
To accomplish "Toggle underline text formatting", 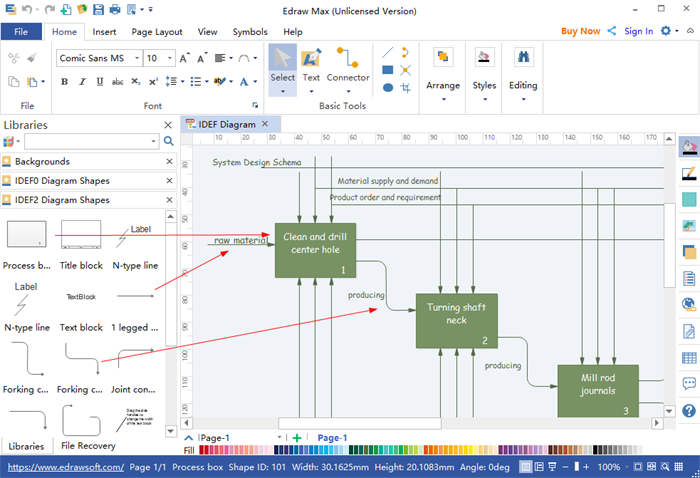I will [x=97, y=82].
